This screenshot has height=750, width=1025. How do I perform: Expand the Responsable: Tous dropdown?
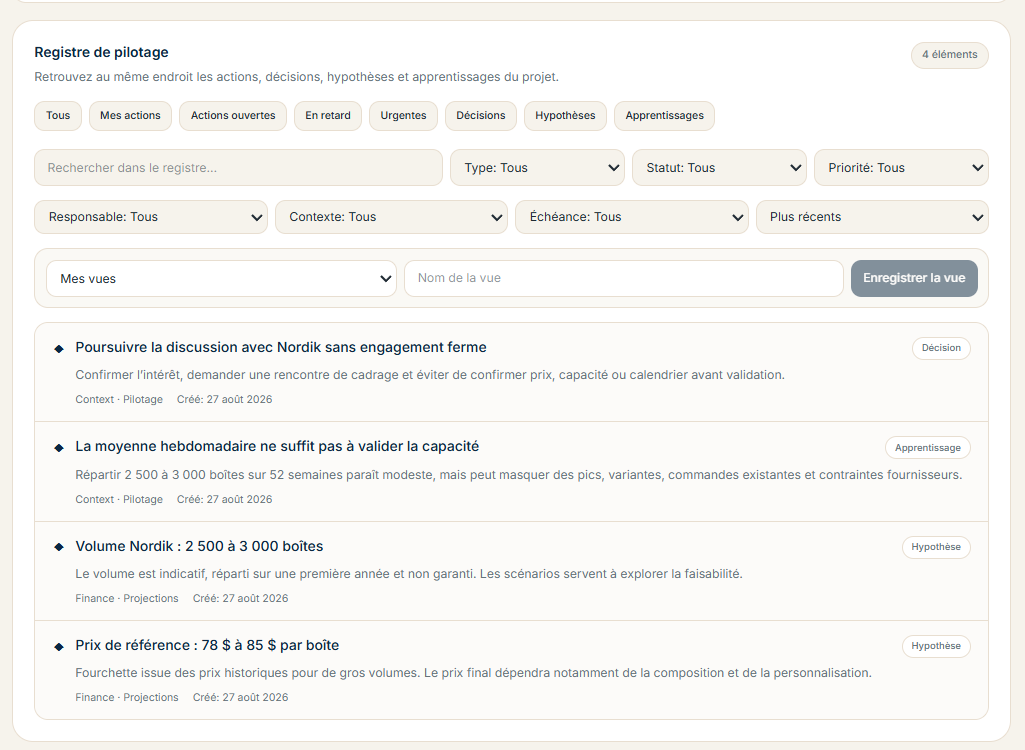(x=151, y=217)
